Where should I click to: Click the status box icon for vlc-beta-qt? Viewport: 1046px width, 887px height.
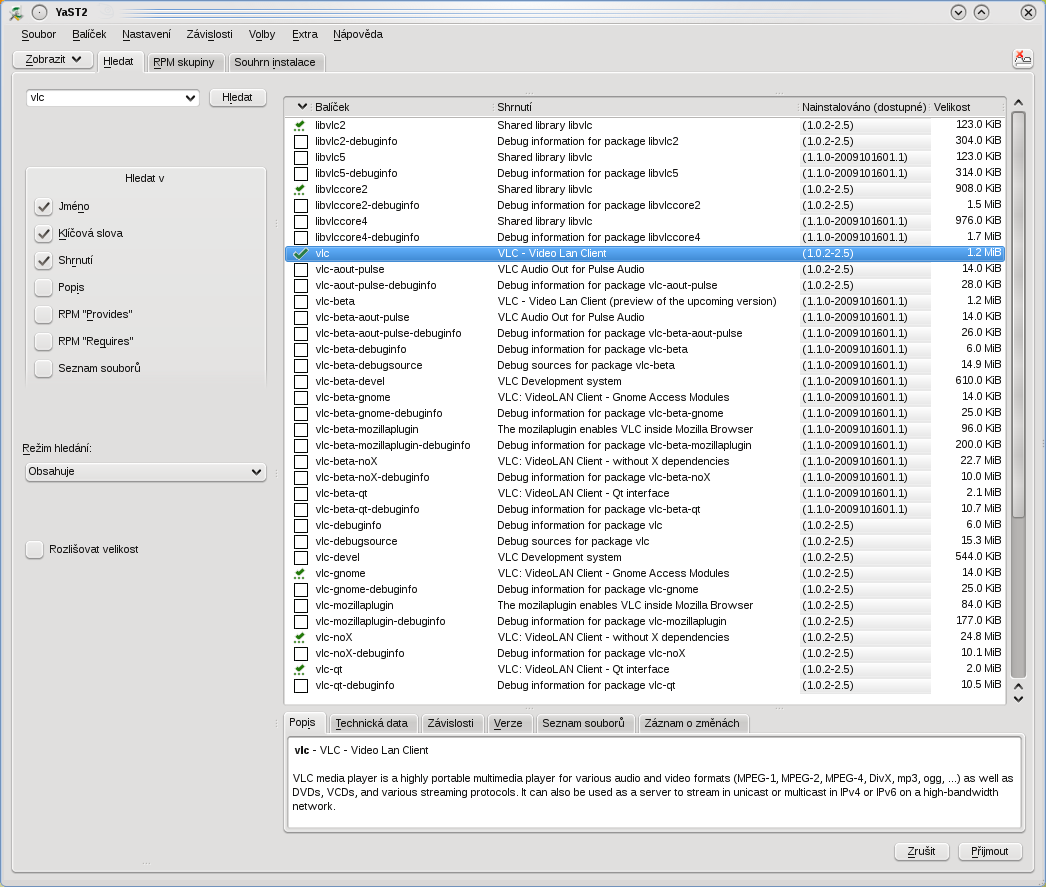tap(301, 494)
